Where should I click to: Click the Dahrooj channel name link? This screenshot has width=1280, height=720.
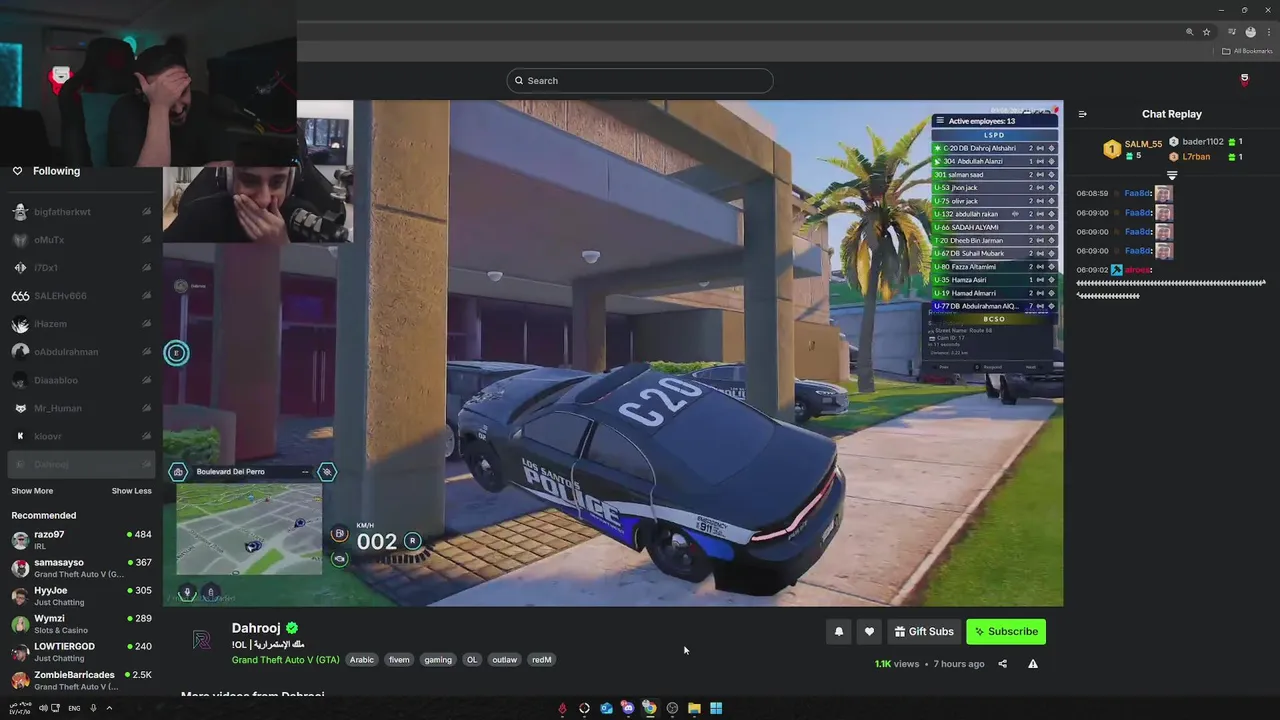point(256,628)
